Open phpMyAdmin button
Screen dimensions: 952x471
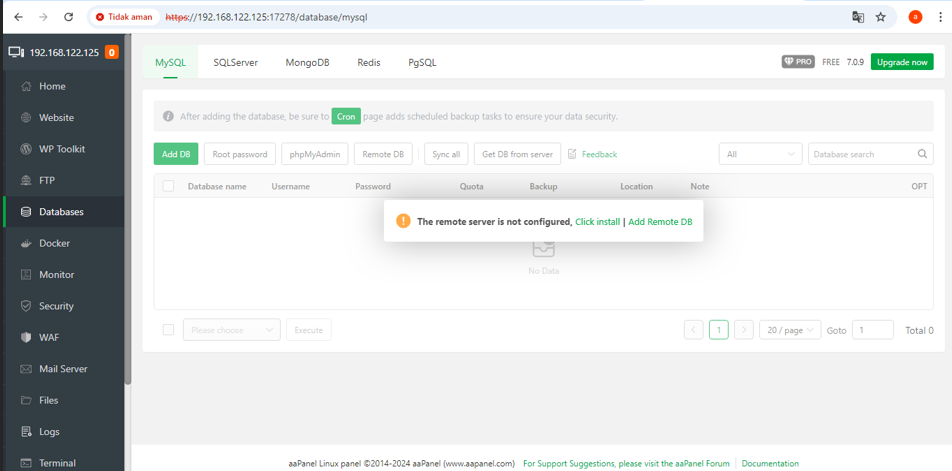314,154
